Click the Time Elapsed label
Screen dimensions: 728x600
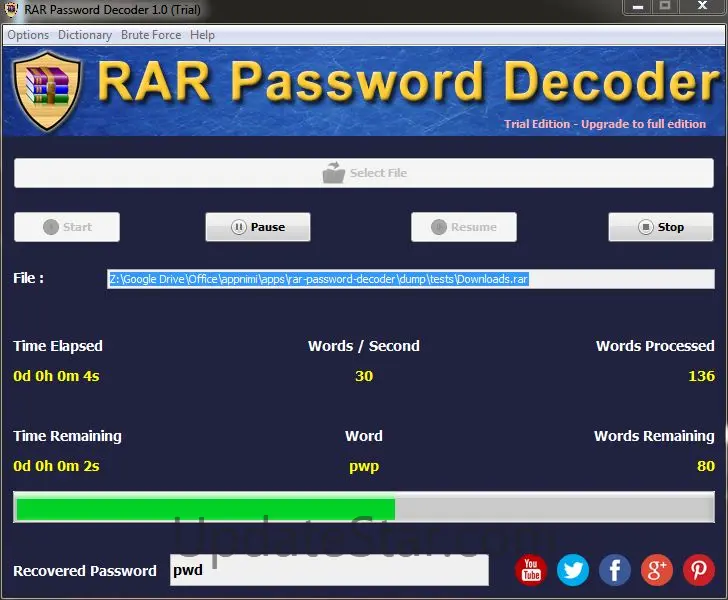[x=58, y=346]
